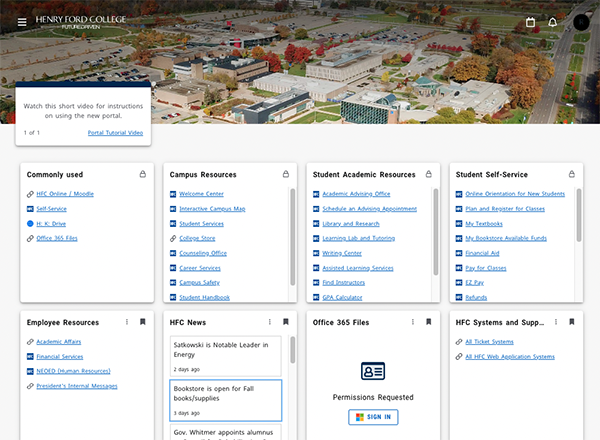Open Interactive Campus Map link

[212, 209]
